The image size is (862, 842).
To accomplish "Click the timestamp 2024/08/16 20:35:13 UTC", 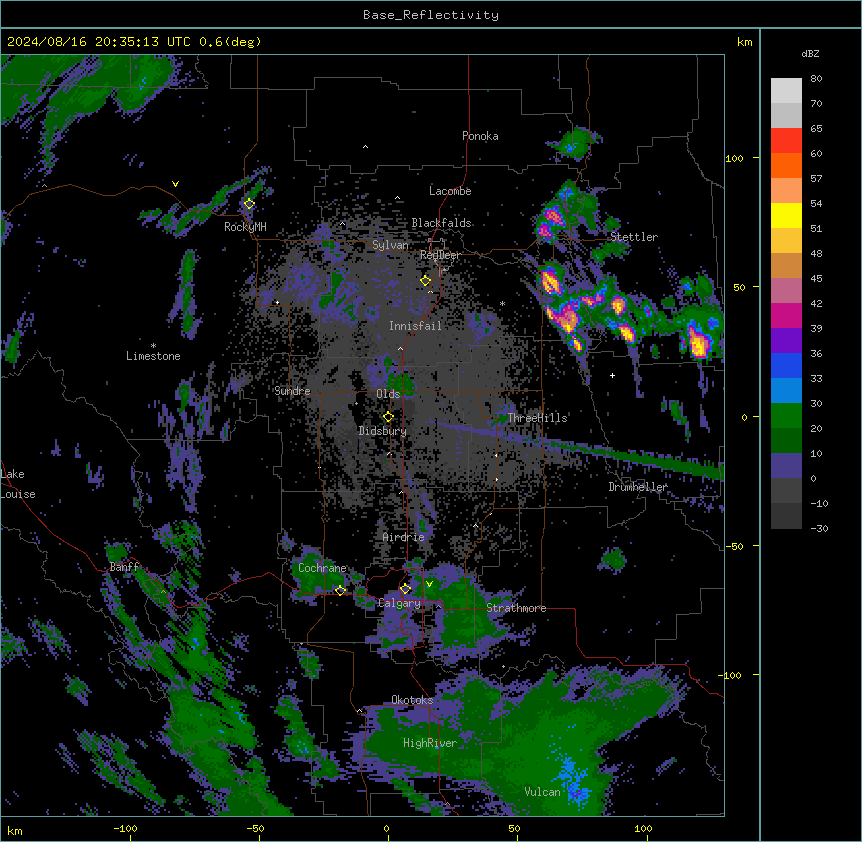I will [99, 42].
